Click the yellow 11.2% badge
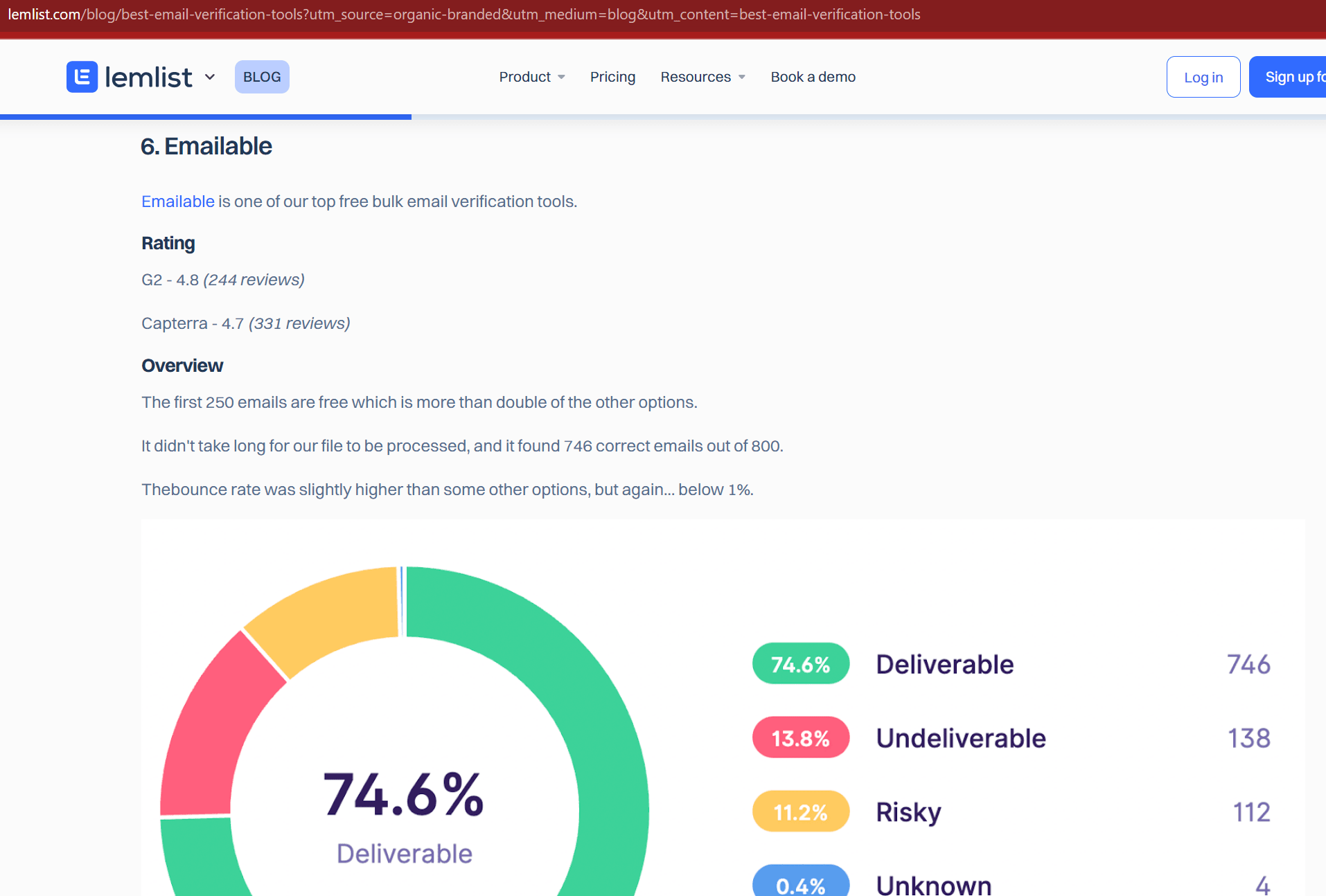 [801, 811]
